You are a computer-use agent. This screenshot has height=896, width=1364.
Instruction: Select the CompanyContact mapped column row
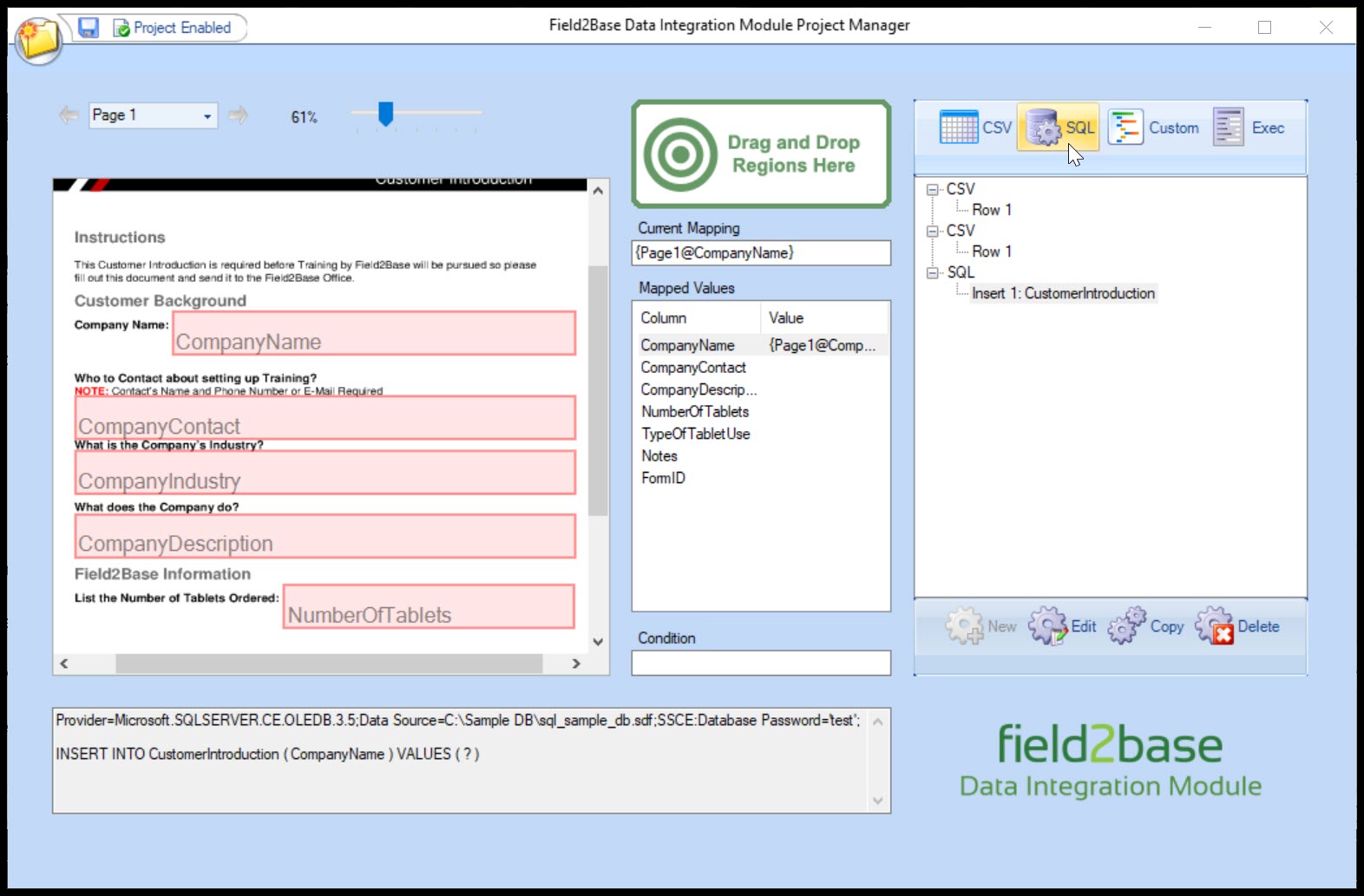coord(761,368)
